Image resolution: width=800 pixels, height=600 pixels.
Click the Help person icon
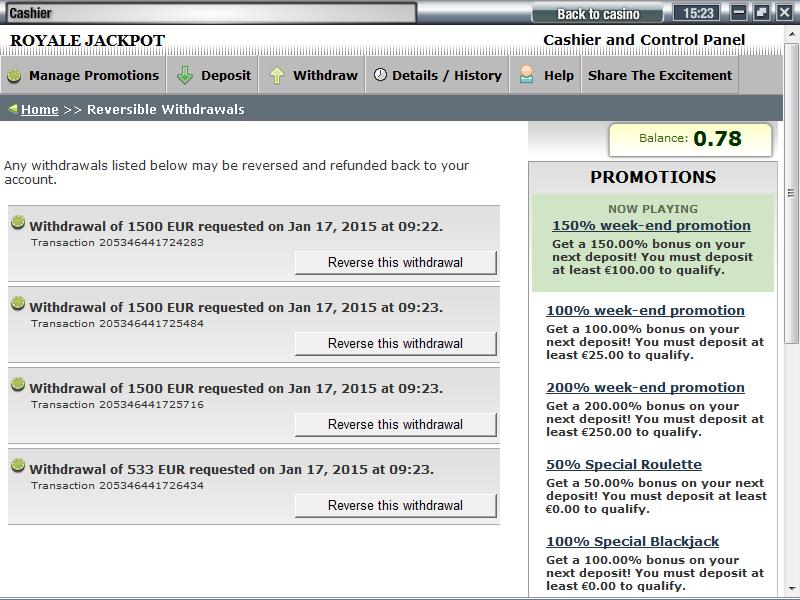(526, 75)
